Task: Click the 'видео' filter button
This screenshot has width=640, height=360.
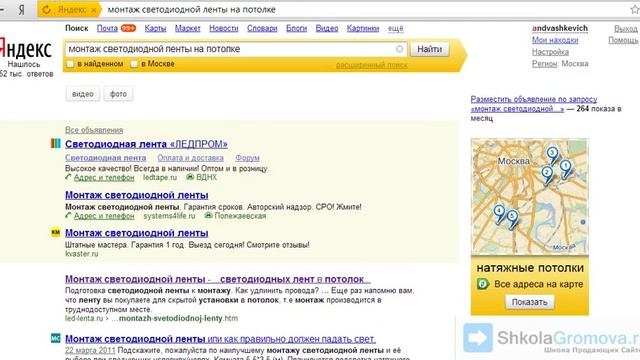Action: [x=83, y=94]
